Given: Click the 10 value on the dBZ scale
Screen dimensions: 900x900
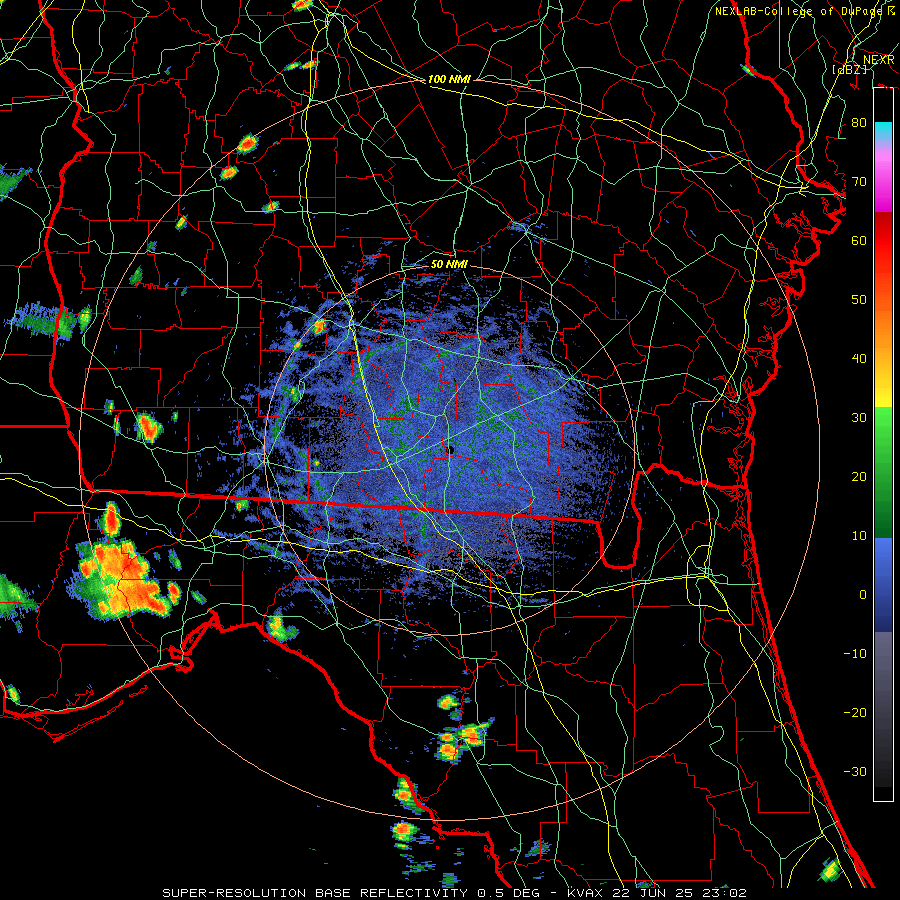Looking at the screenshot, I should click(x=859, y=536).
